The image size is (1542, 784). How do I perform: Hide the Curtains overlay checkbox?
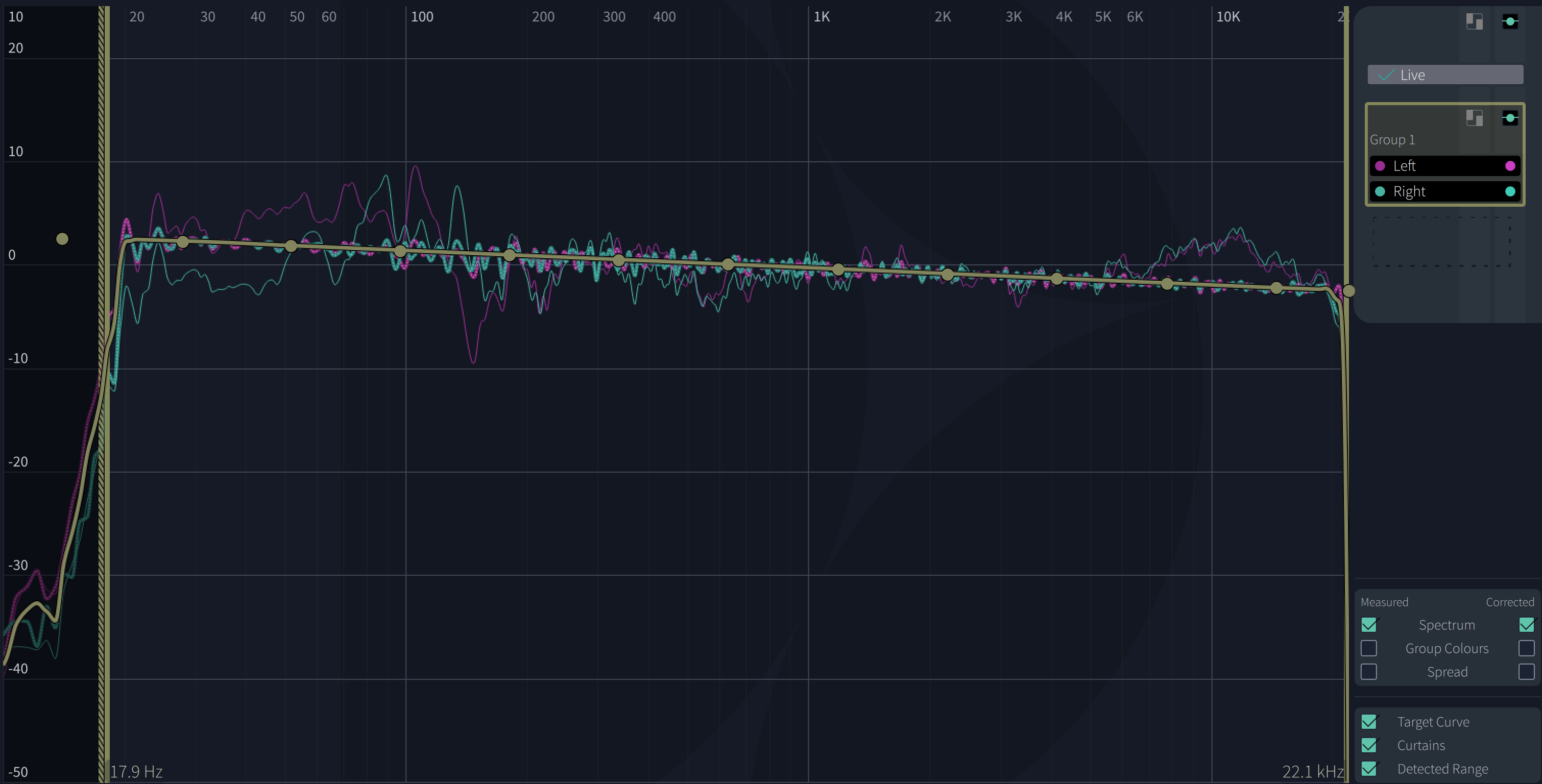tap(1369, 745)
